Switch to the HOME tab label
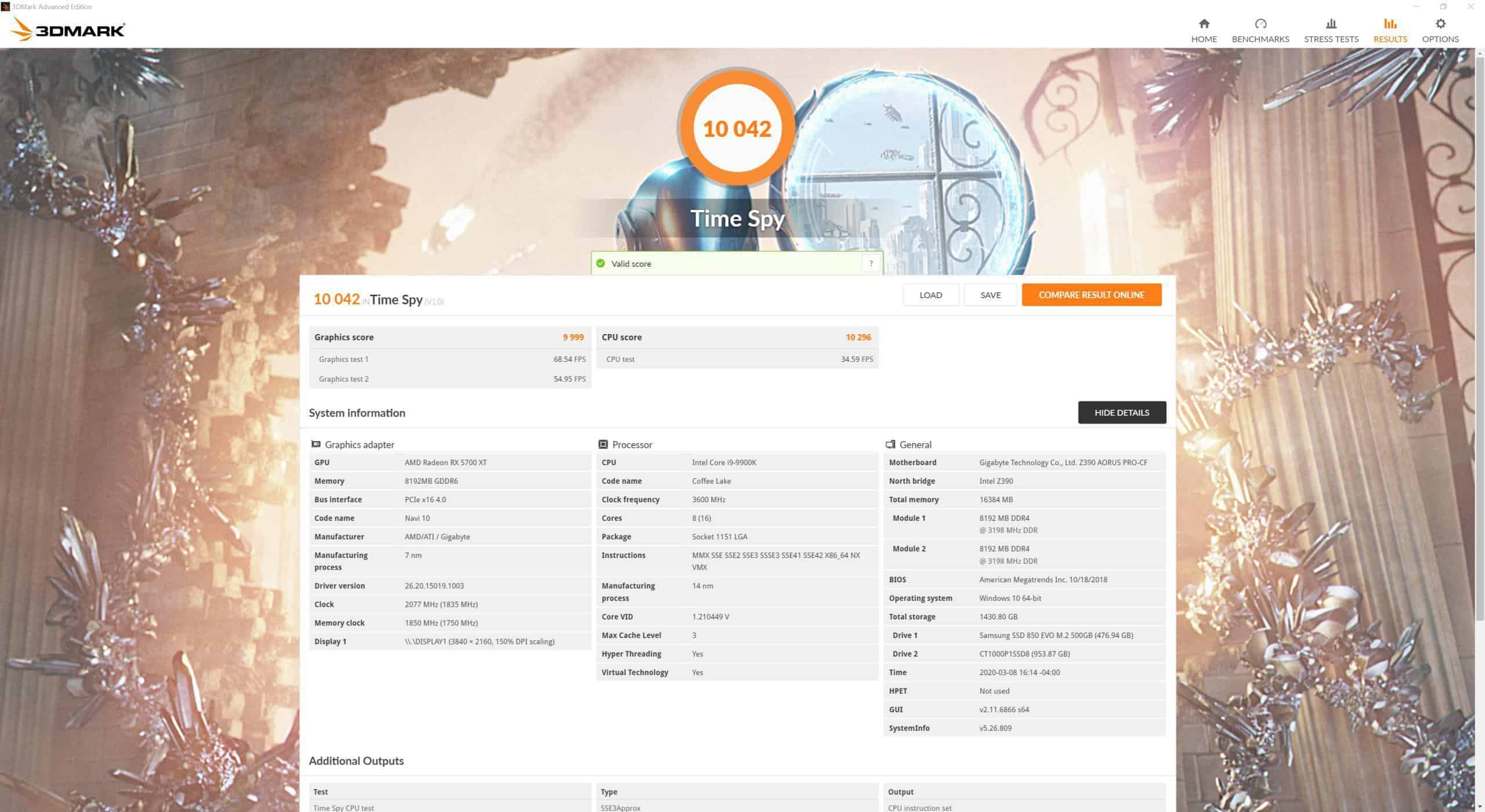The width and height of the screenshot is (1485, 812). [x=1204, y=39]
